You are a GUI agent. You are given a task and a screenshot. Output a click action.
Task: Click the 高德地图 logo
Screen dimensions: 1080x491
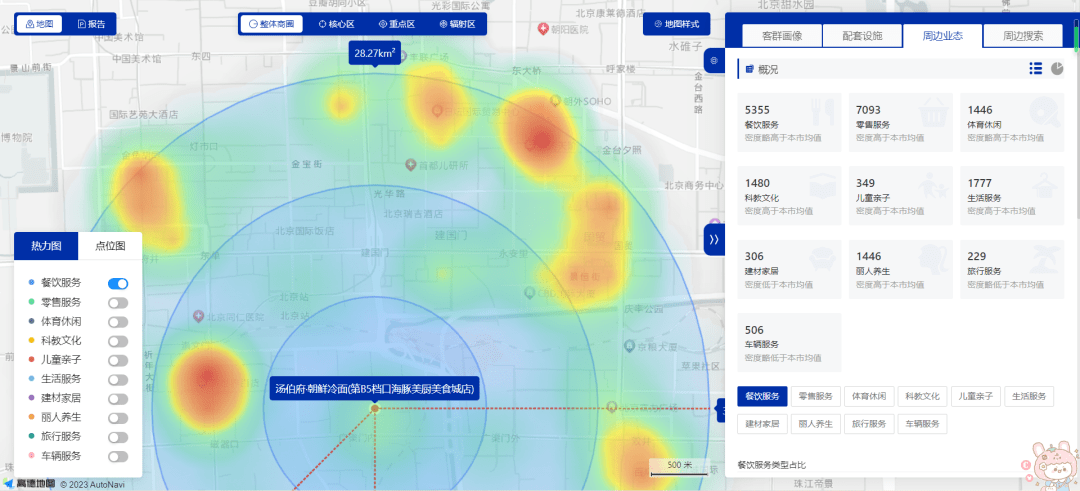coord(28,483)
